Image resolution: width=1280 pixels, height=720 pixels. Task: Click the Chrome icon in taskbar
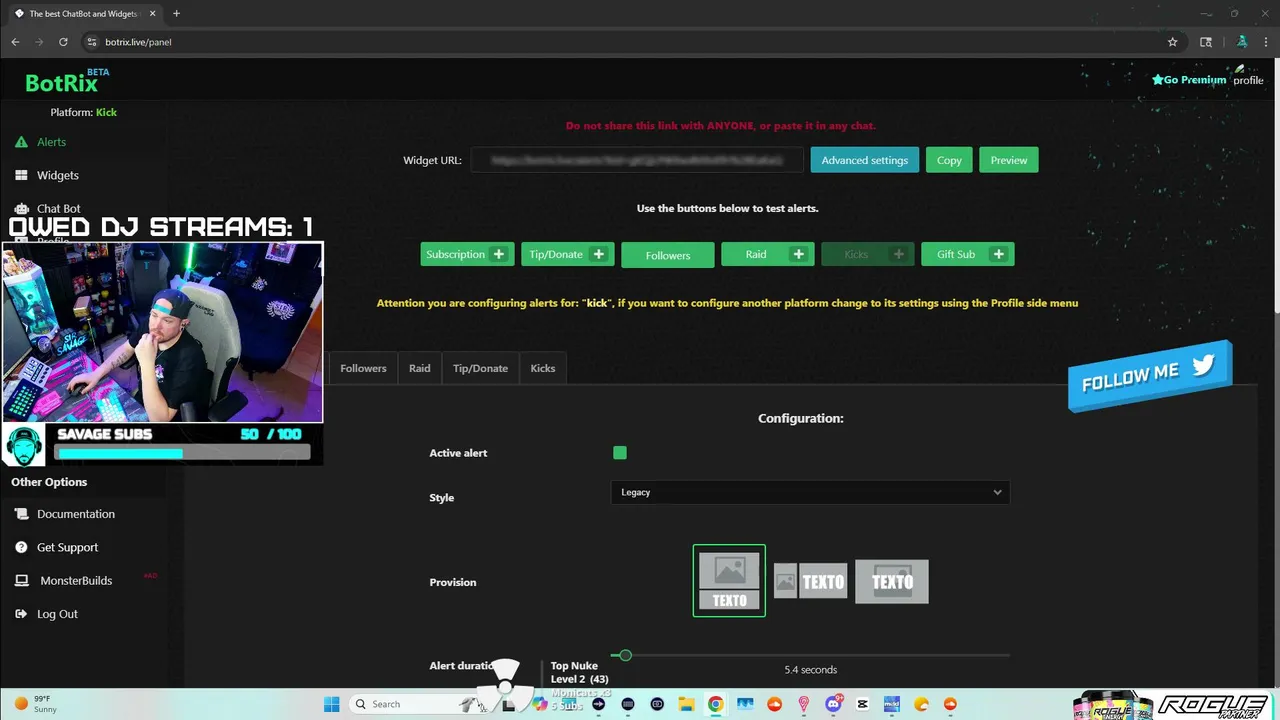[716, 704]
